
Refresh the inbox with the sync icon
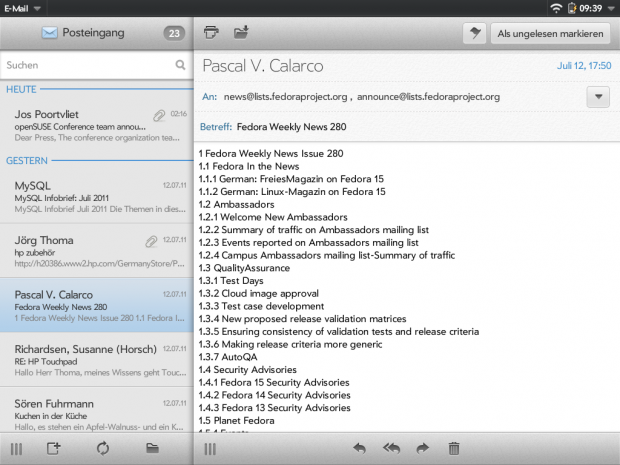[103, 448]
